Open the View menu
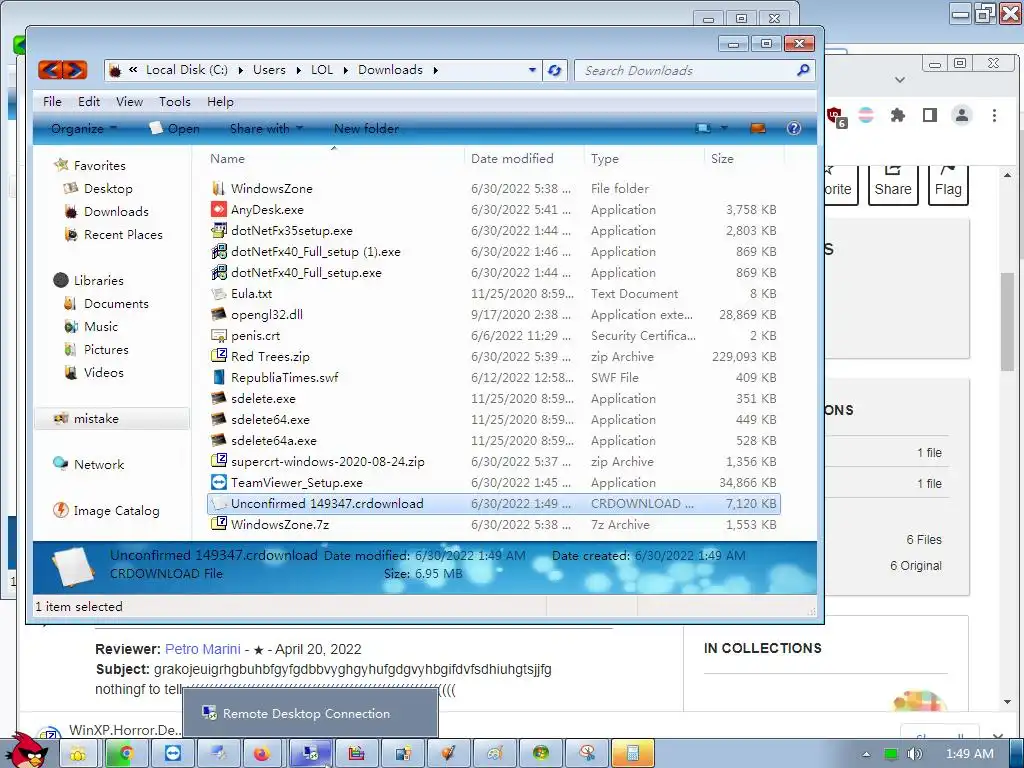This screenshot has width=1024, height=768. pyautogui.click(x=129, y=102)
